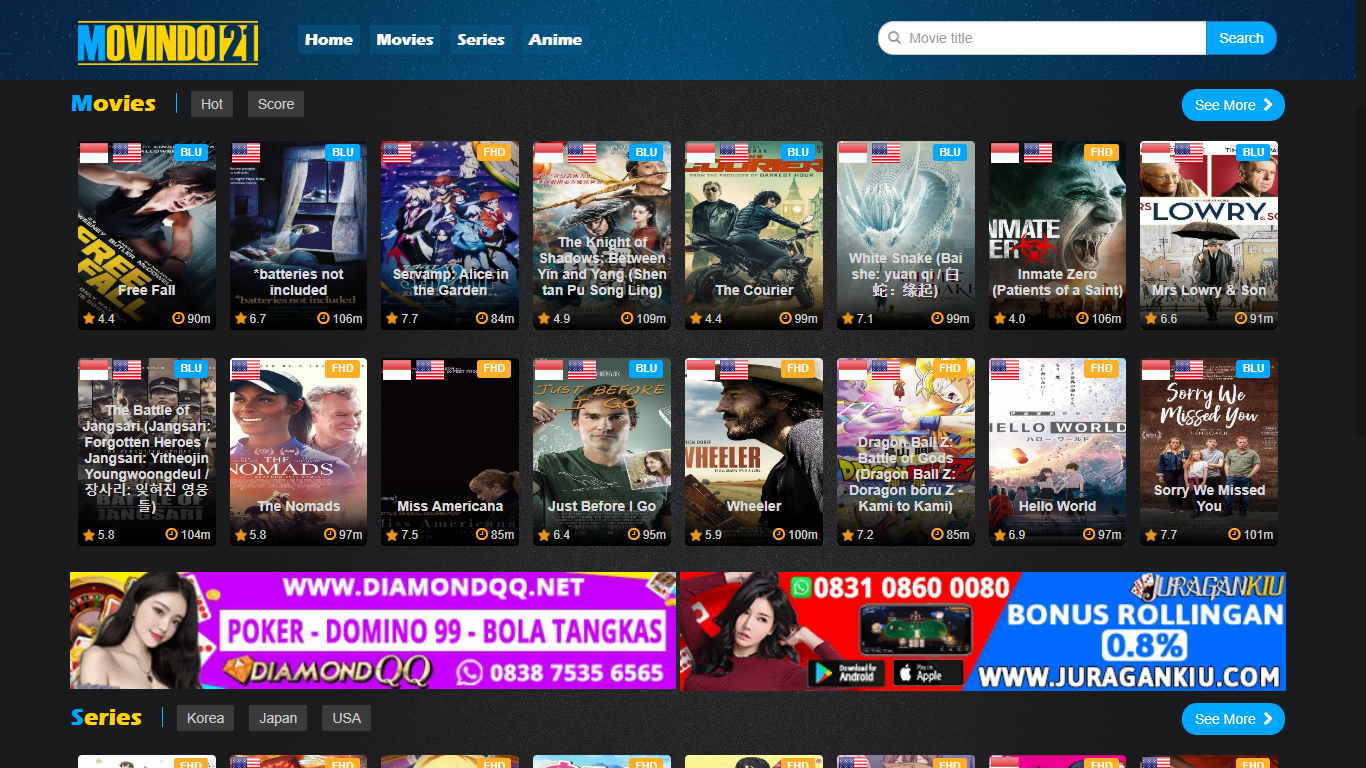Open the Movies menu item
Image resolution: width=1366 pixels, height=768 pixels.
(x=405, y=40)
